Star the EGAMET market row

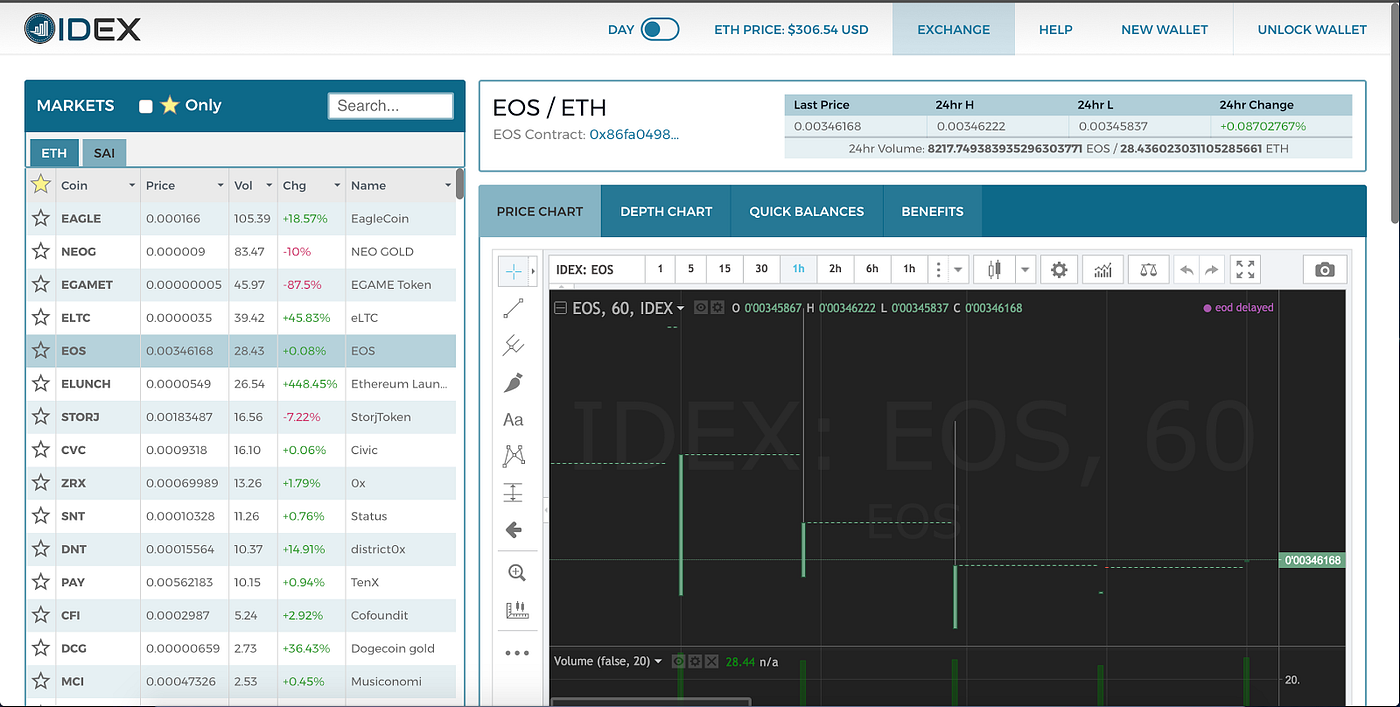pyautogui.click(x=40, y=284)
